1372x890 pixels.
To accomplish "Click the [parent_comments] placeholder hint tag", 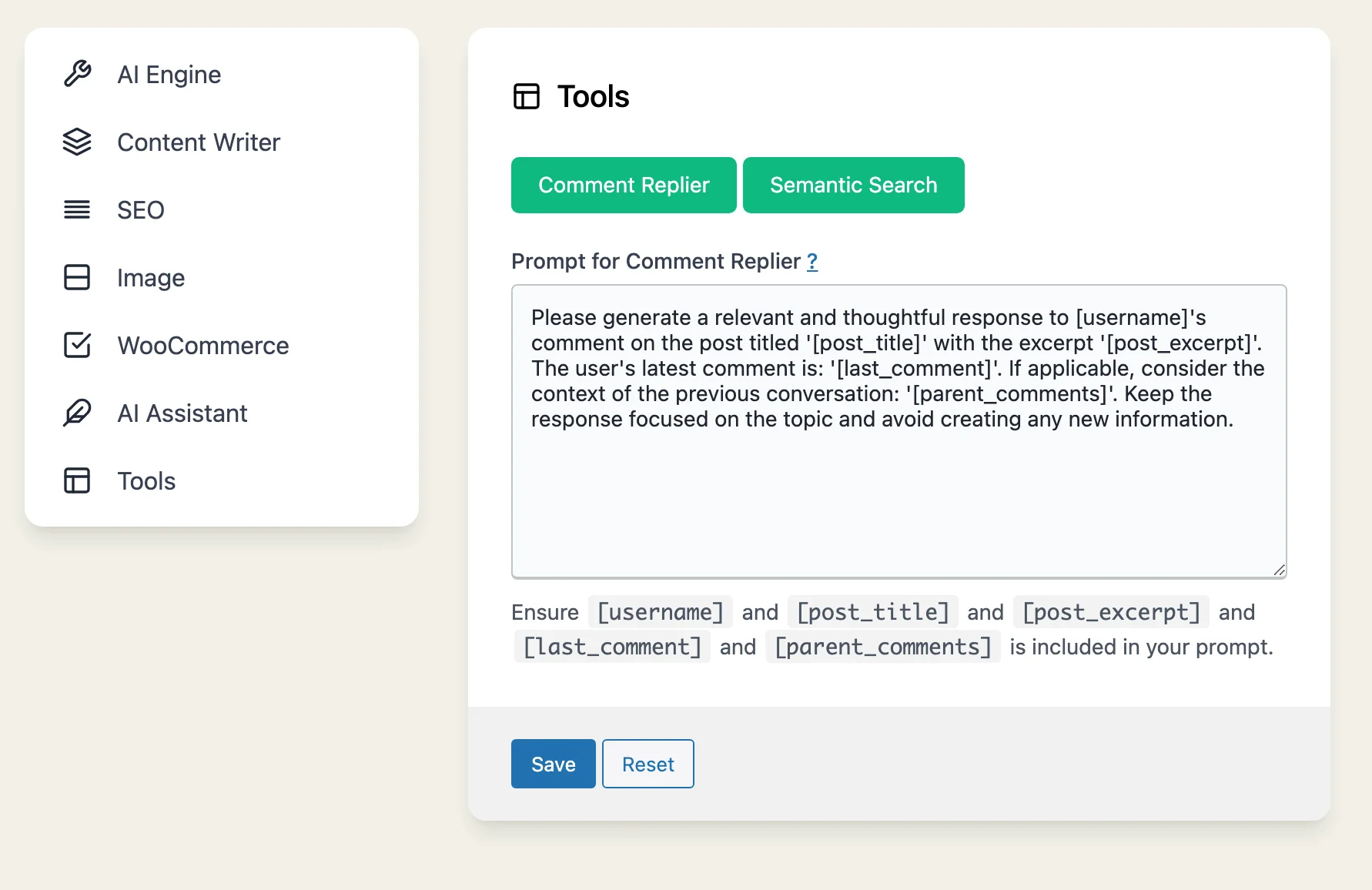I will 883,647.
